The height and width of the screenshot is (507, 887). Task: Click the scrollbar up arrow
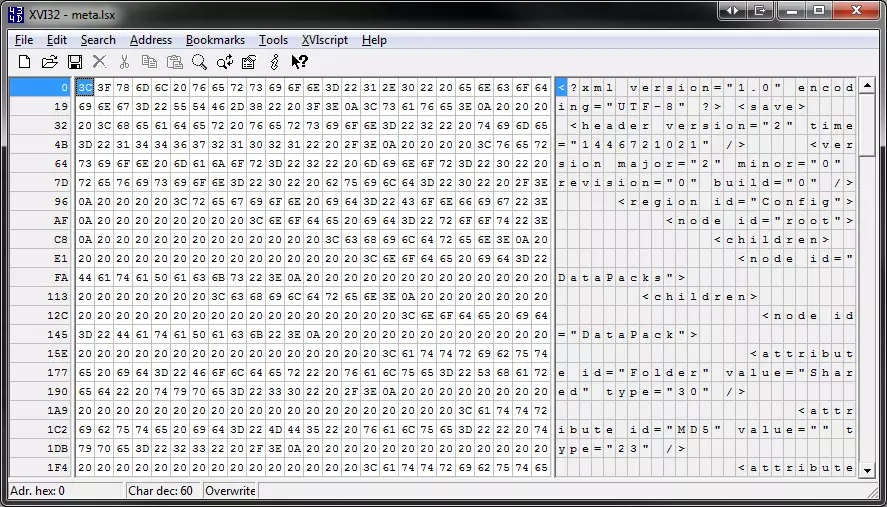pyautogui.click(x=867, y=86)
